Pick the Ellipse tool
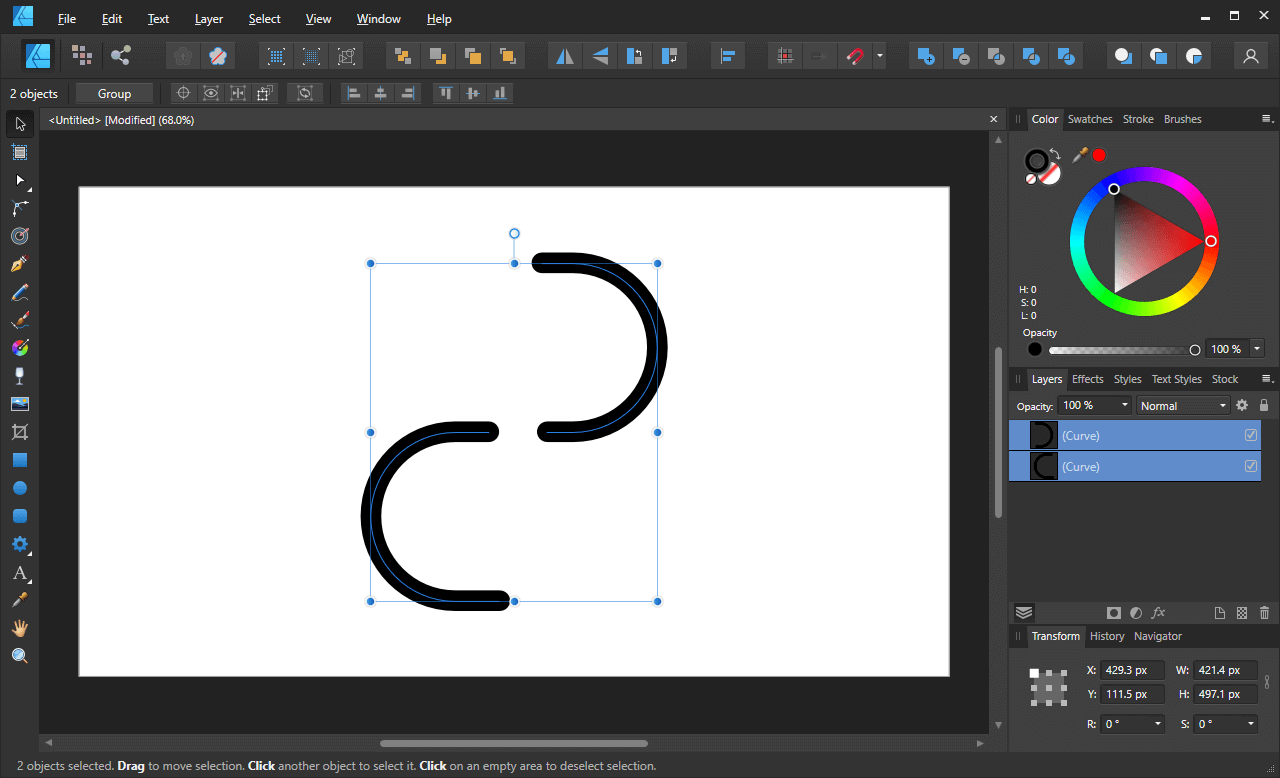 pyautogui.click(x=19, y=487)
